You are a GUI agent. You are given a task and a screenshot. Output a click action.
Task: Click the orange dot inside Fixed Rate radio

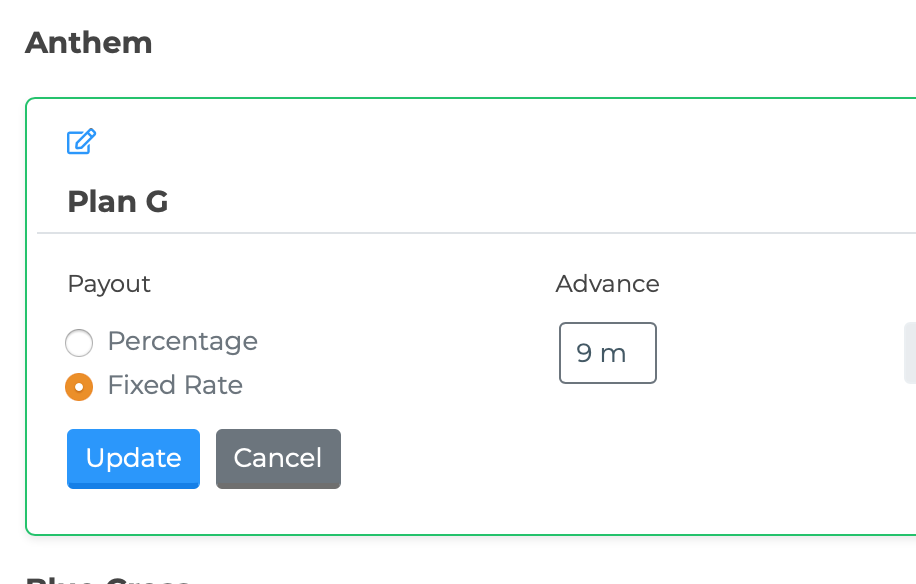tap(79, 387)
